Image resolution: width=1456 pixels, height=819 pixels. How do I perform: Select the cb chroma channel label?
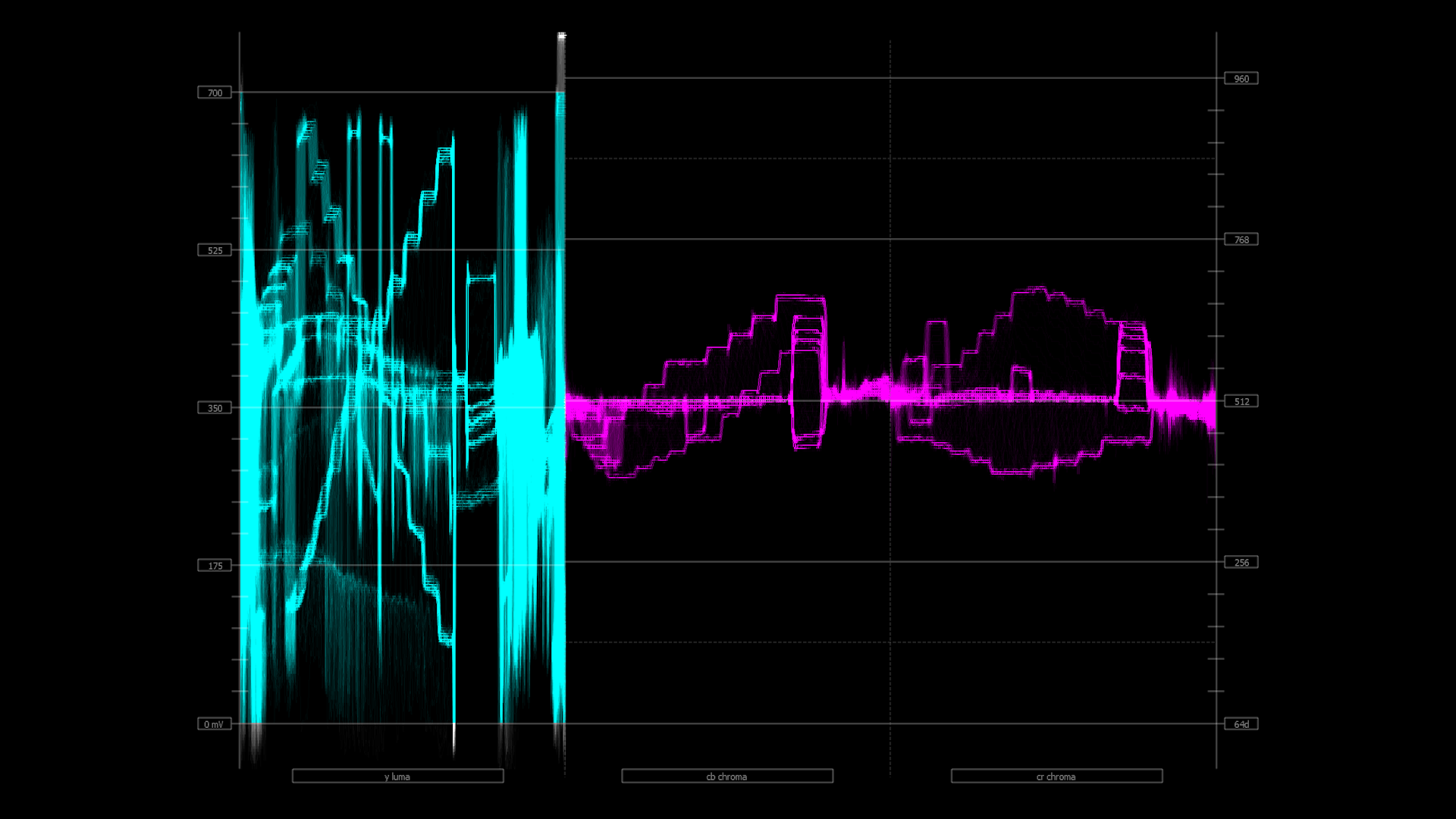727,777
